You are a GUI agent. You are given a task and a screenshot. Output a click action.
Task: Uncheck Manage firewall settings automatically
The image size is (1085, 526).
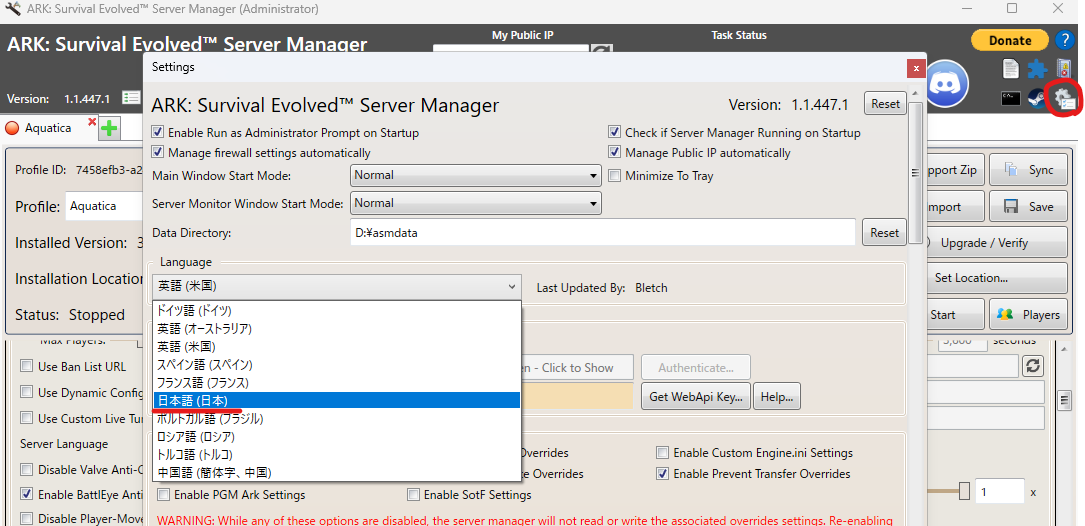click(x=158, y=153)
